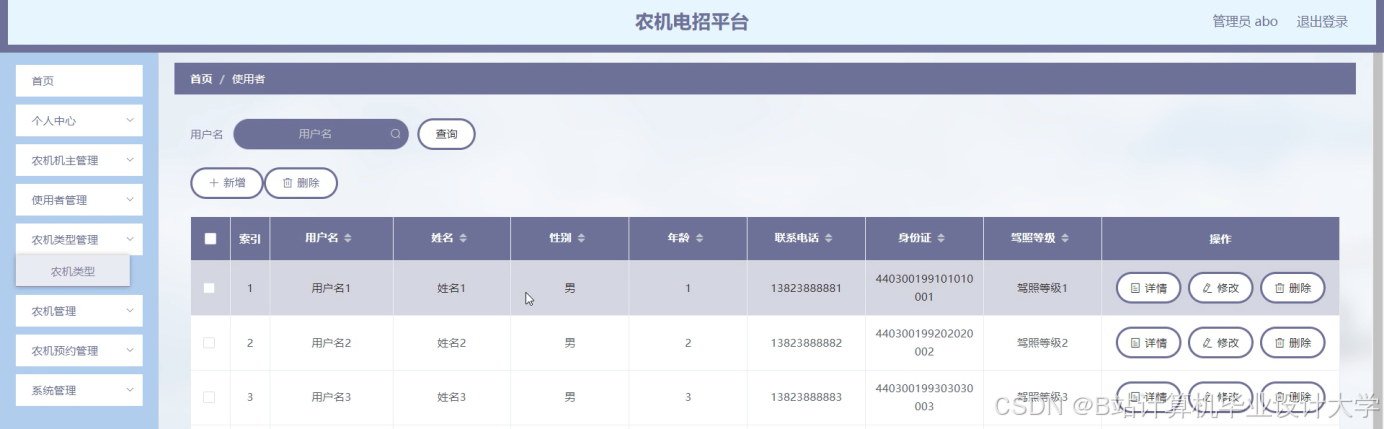Click the 姓名2 cell

click(x=452, y=343)
